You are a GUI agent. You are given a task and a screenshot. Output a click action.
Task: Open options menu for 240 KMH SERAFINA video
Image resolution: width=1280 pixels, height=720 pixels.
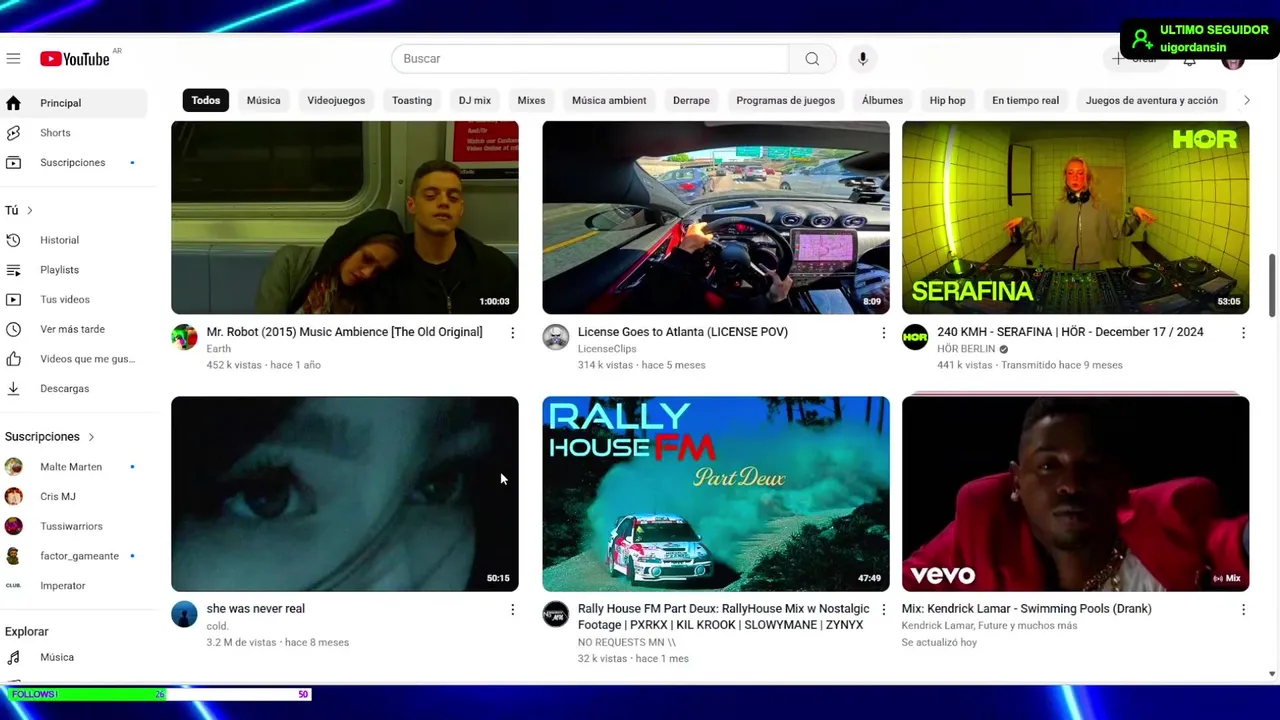(1243, 333)
